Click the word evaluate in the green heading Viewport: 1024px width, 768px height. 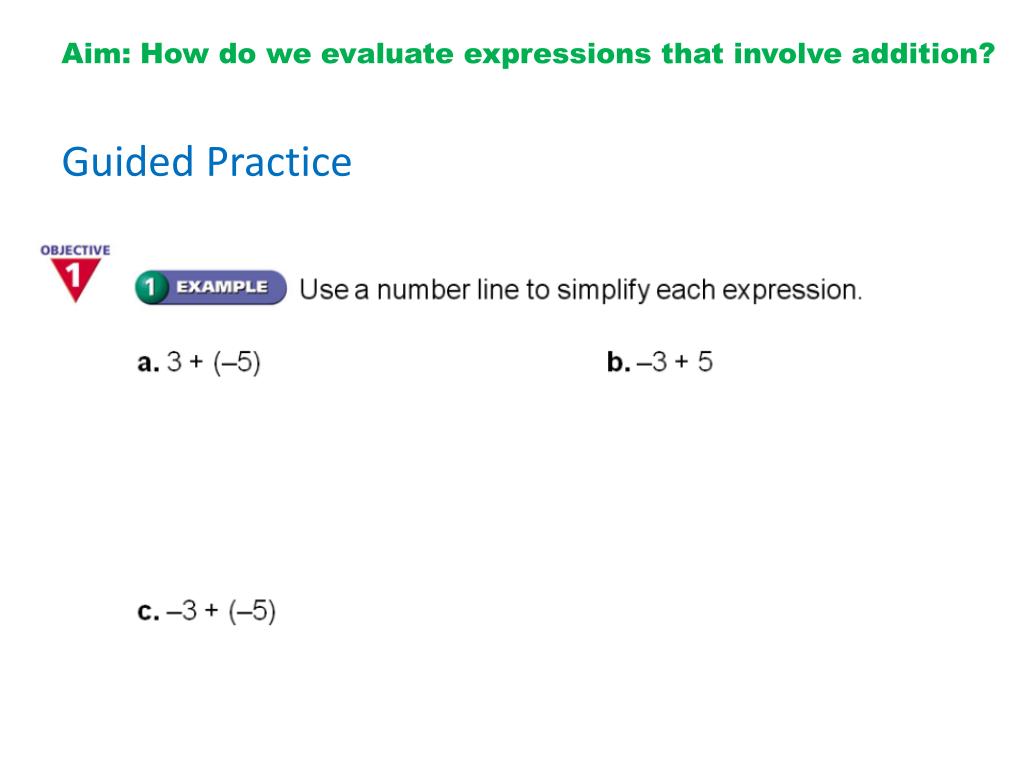click(x=387, y=54)
